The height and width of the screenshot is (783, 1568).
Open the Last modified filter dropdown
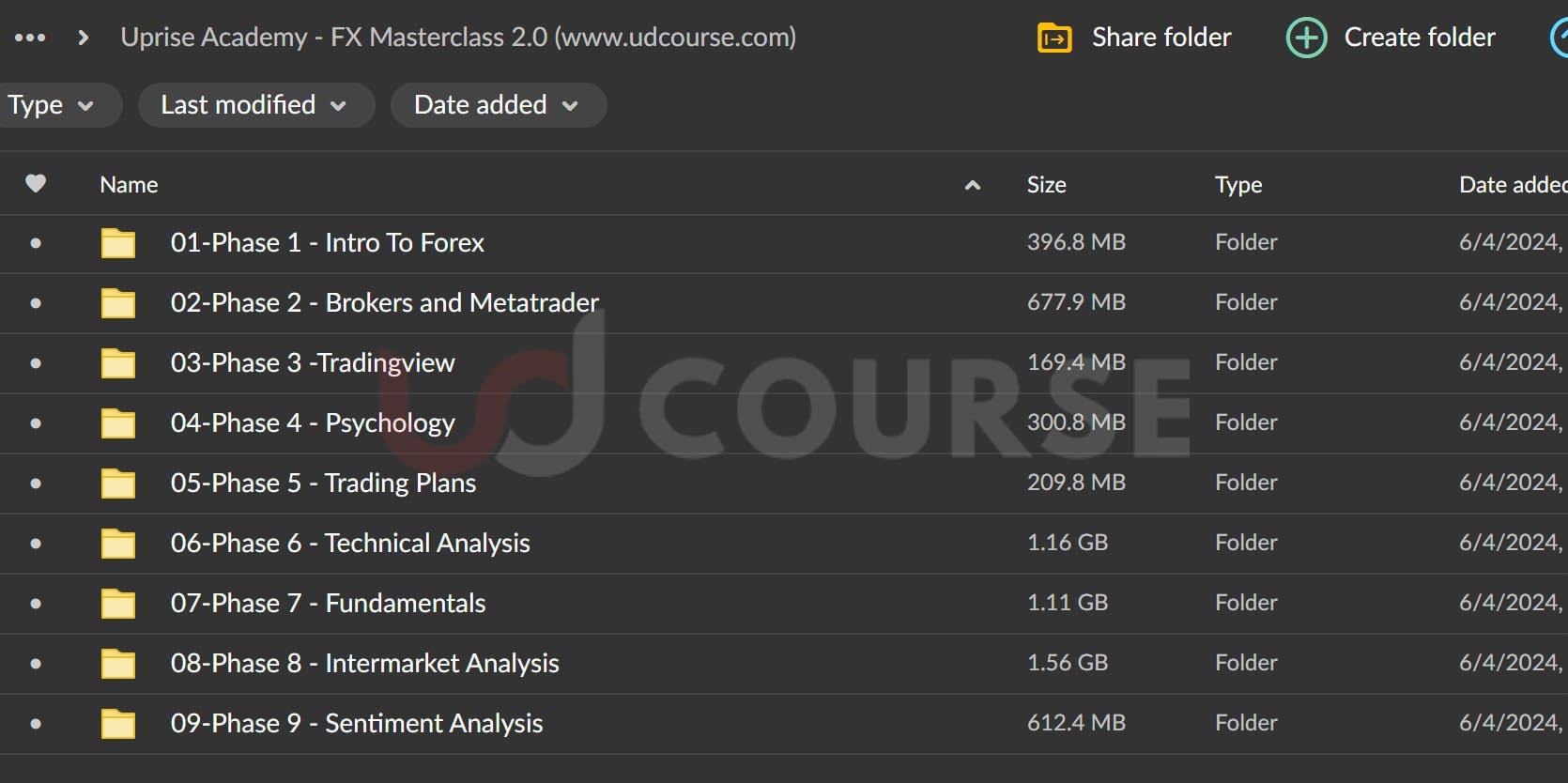point(254,105)
